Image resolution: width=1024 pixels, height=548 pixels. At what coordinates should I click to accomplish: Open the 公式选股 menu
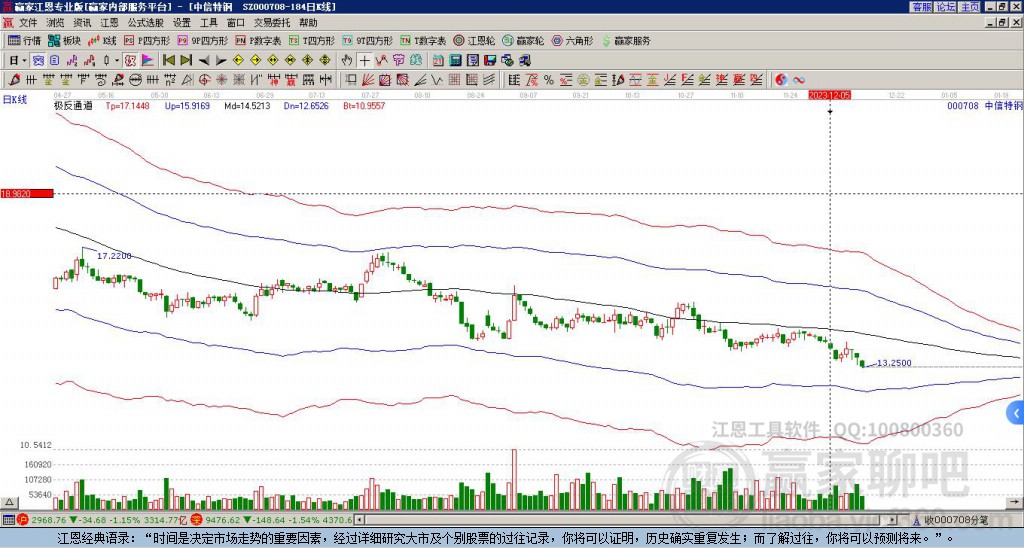pos(144,22)
